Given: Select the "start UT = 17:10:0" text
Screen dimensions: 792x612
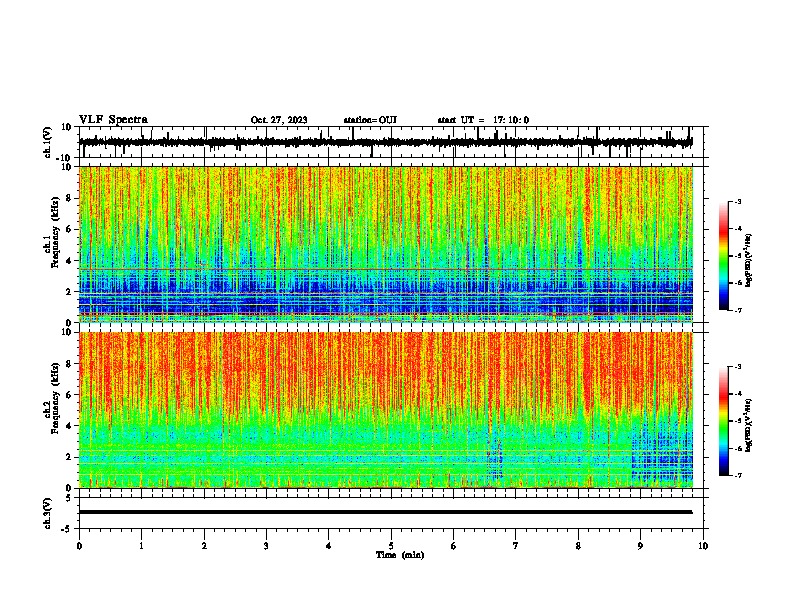Looking at the screenshot, I should click(483, 120).
